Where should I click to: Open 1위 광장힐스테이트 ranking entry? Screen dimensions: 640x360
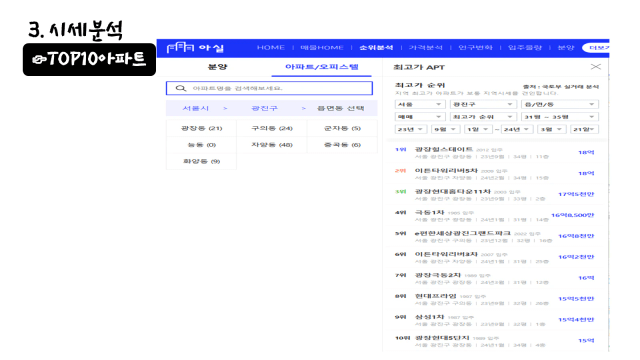pyautogui.click(x=495, y=153)
